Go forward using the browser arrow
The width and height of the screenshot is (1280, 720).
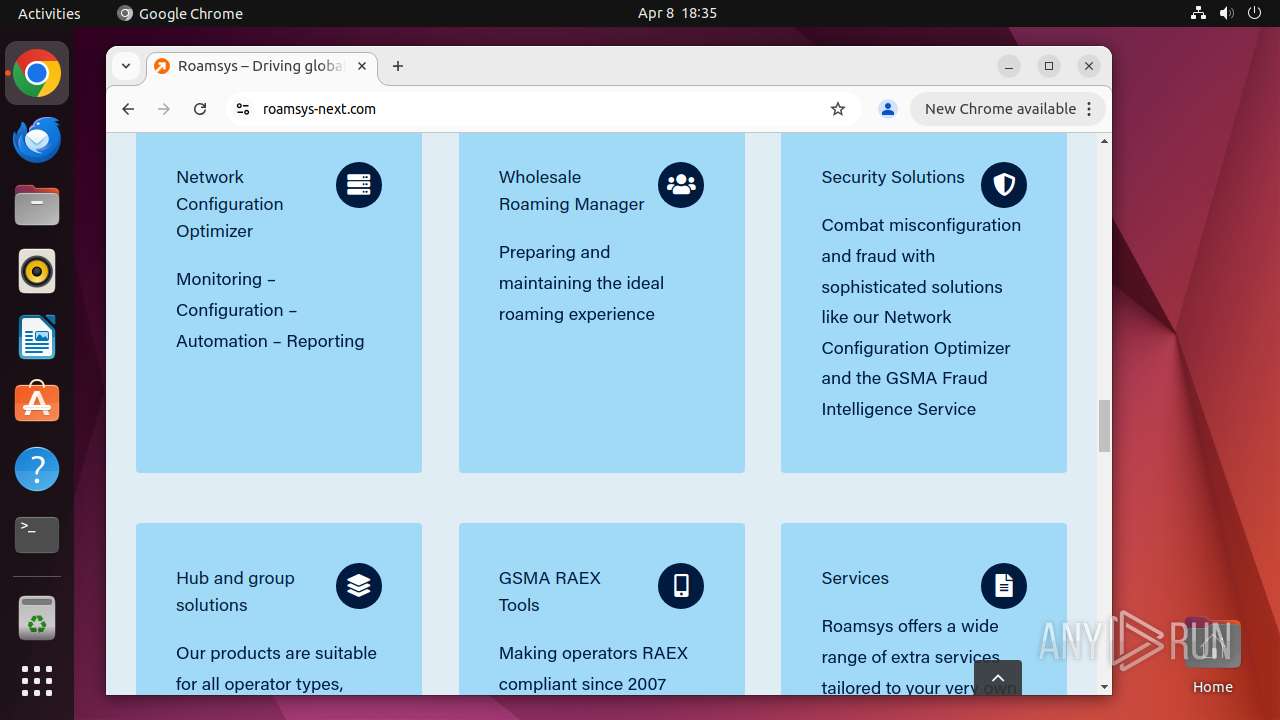pos(164,109)
